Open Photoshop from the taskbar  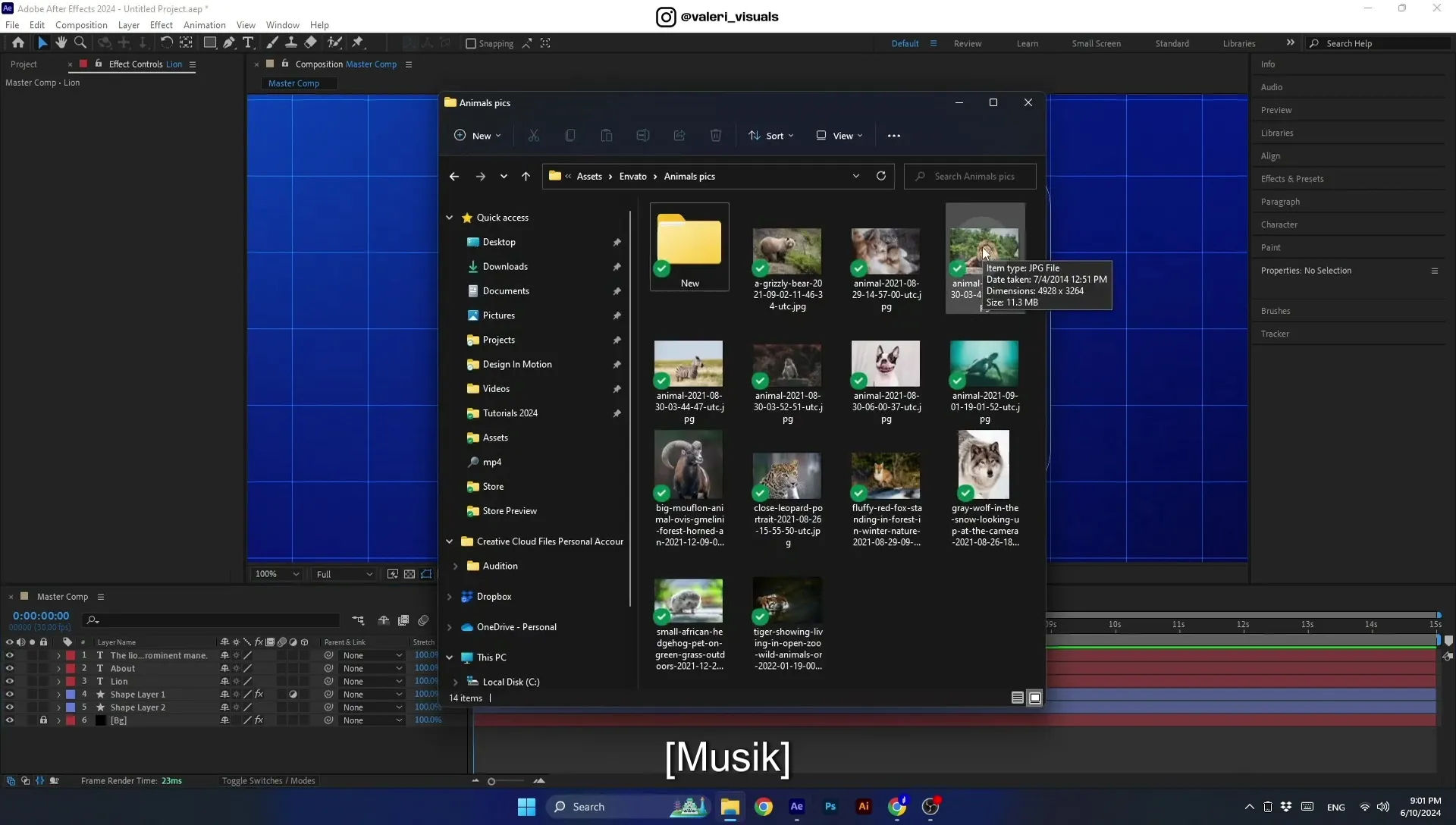(830, 807)
